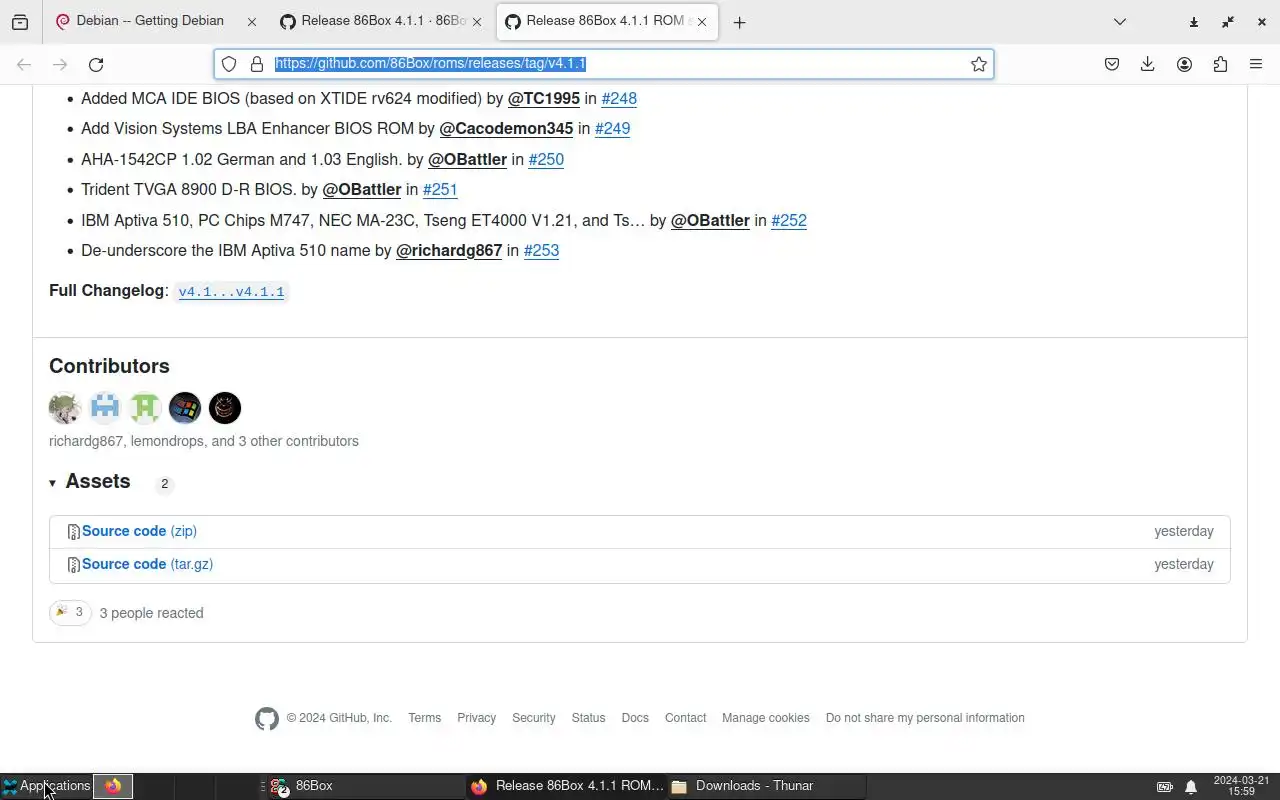Screen dimensions: 1280x800
Task: Open the v4.1...v4.1.1 full changelog link
Action: [231, 292]
